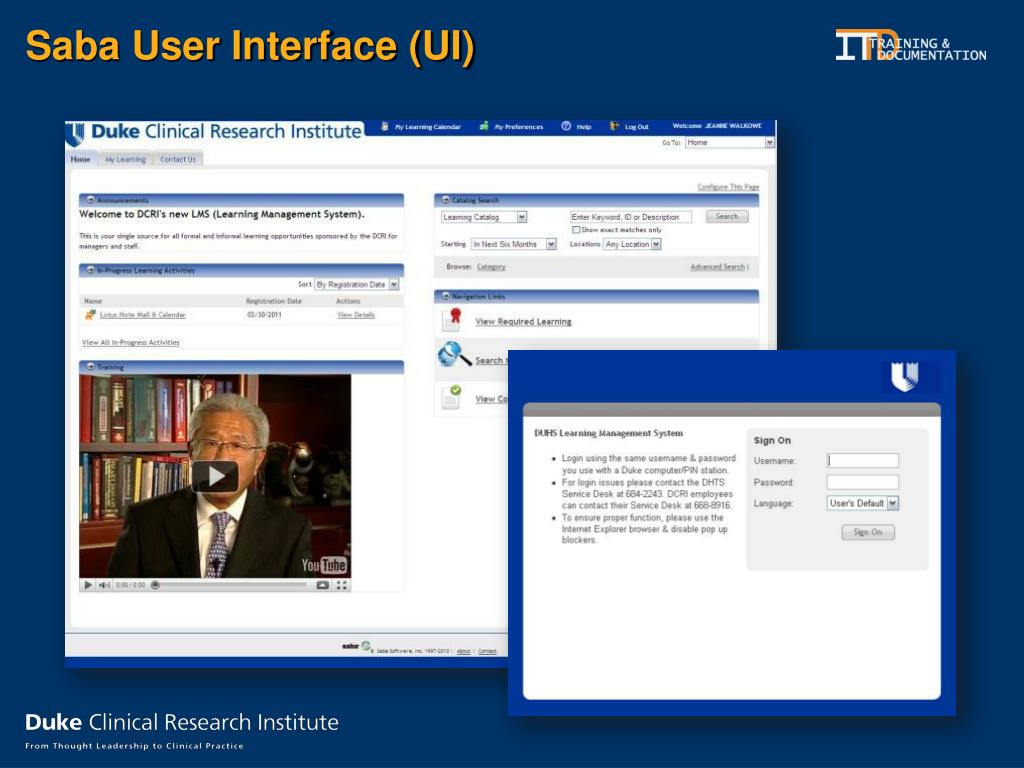Open the Help question mark icon

point(566,126)
